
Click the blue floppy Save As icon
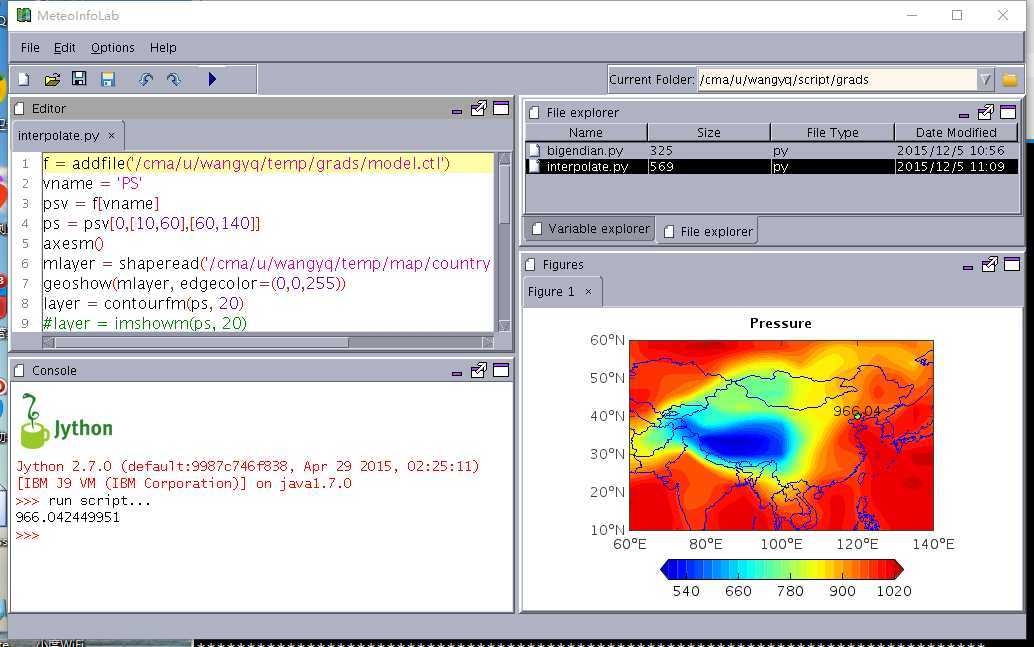(108, 80)
